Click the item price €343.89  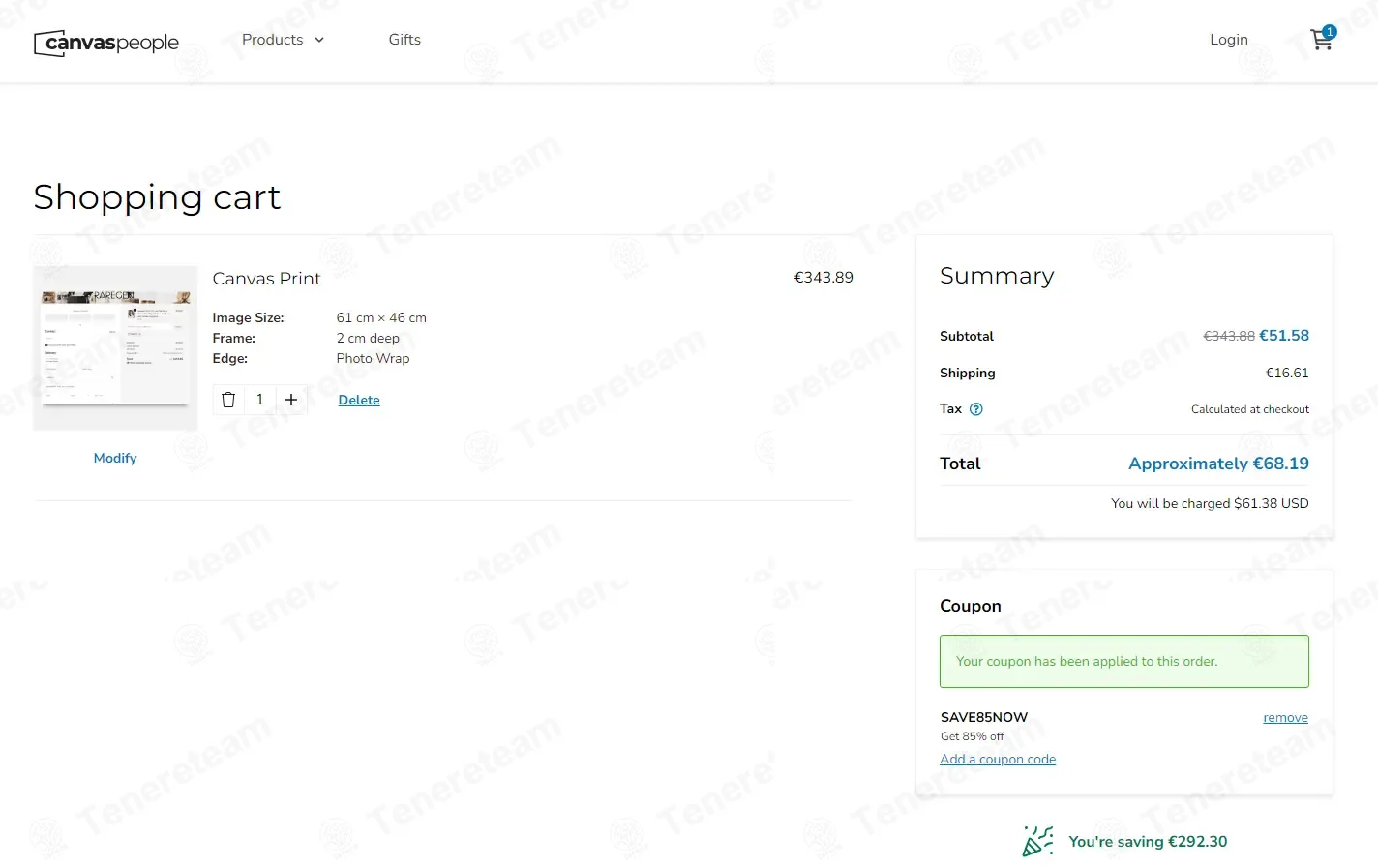[824, 278]
